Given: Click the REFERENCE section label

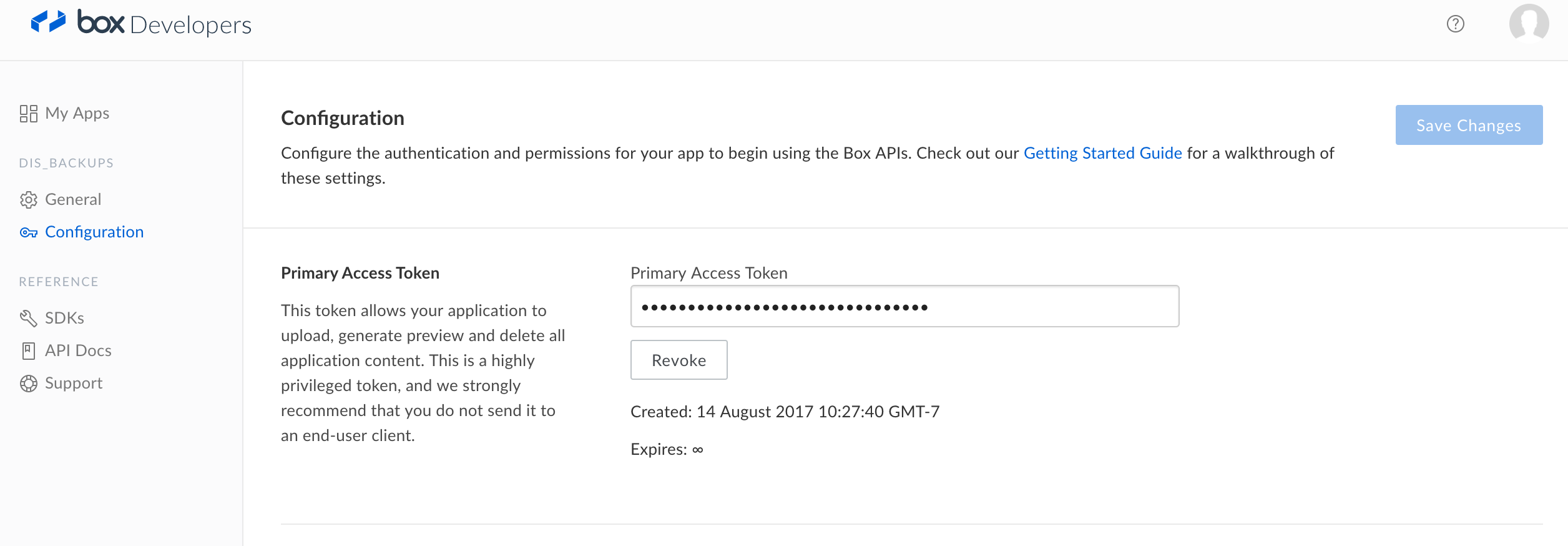Looking at the screenshot, I should pos(59,282).
